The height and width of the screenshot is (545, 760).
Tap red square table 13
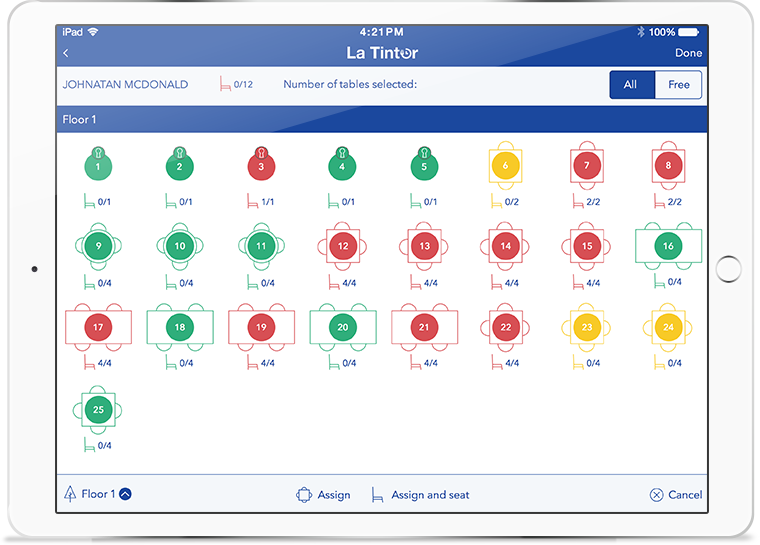coord(424,246)
